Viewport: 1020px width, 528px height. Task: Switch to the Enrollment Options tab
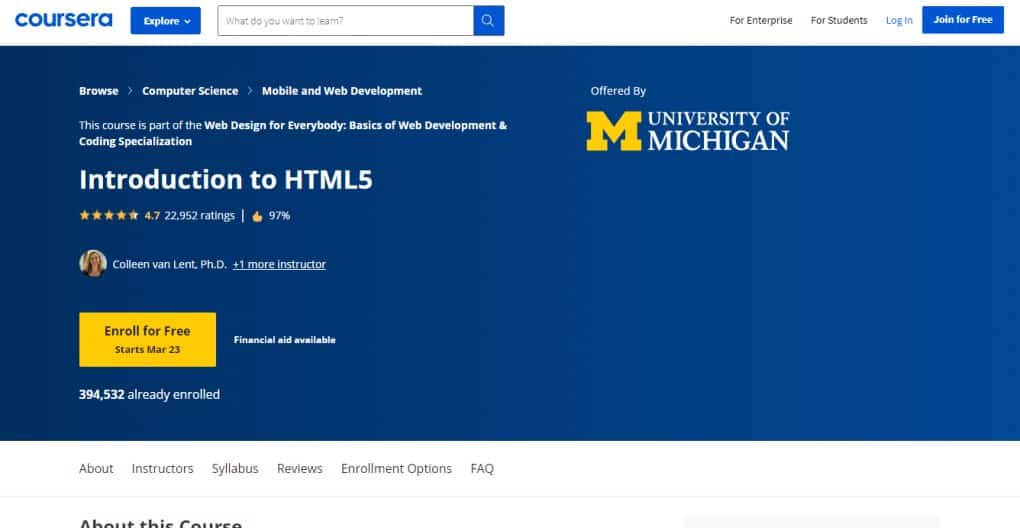(396, 468)
